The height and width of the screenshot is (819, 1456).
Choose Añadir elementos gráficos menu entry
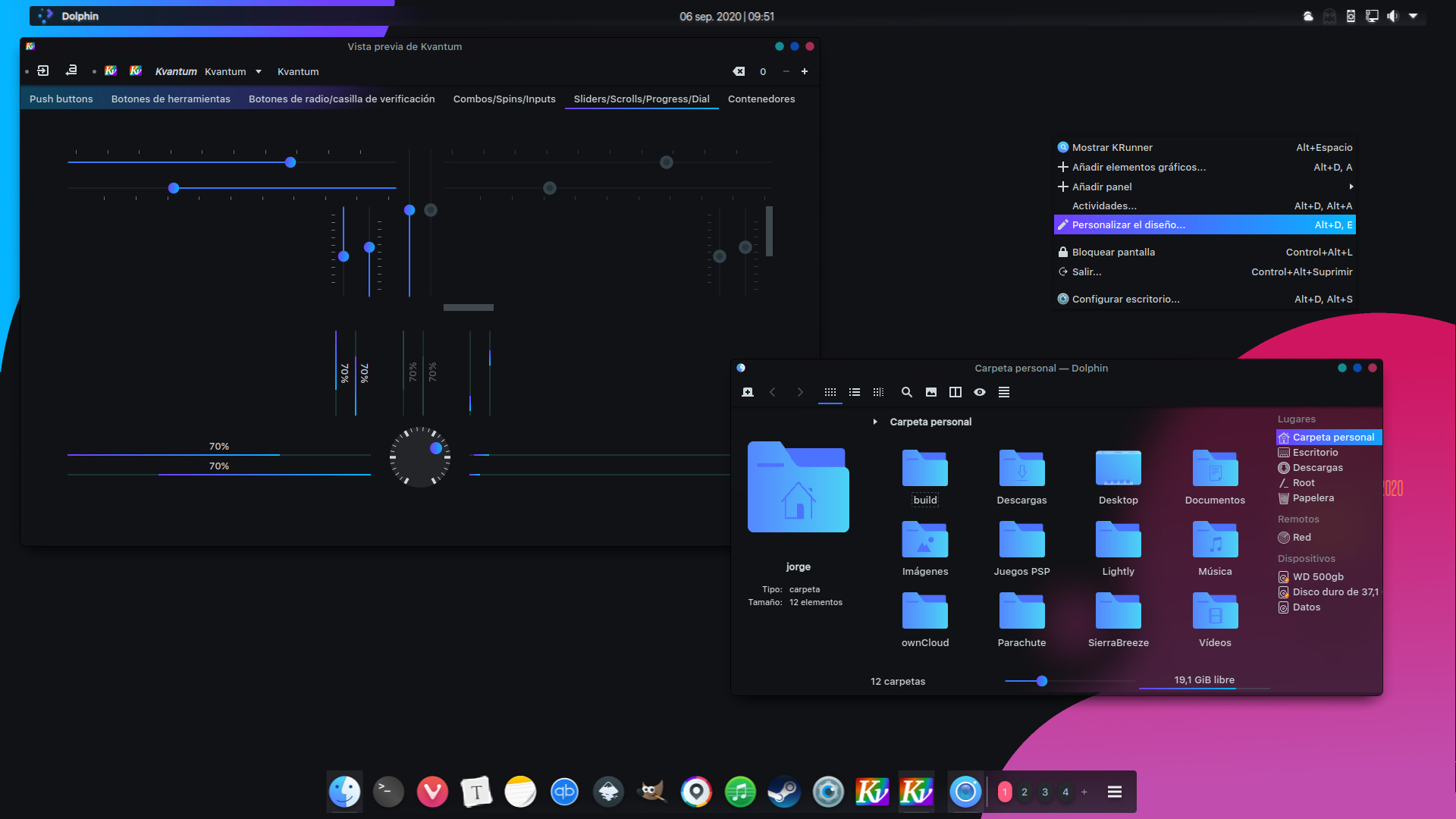click(1205, 167)
